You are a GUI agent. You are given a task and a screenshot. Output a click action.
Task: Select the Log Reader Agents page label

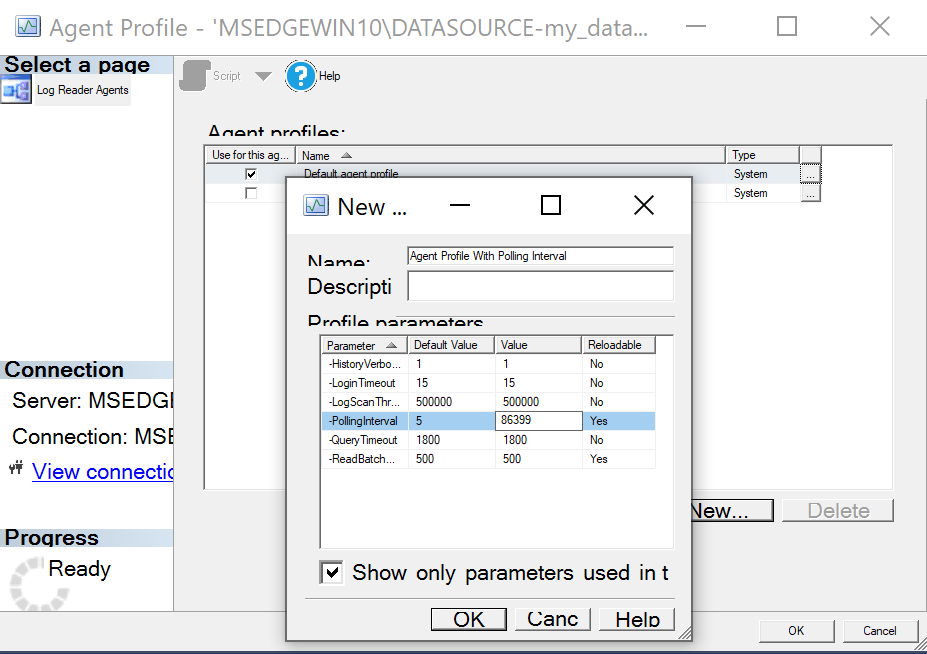coord(82,89)
